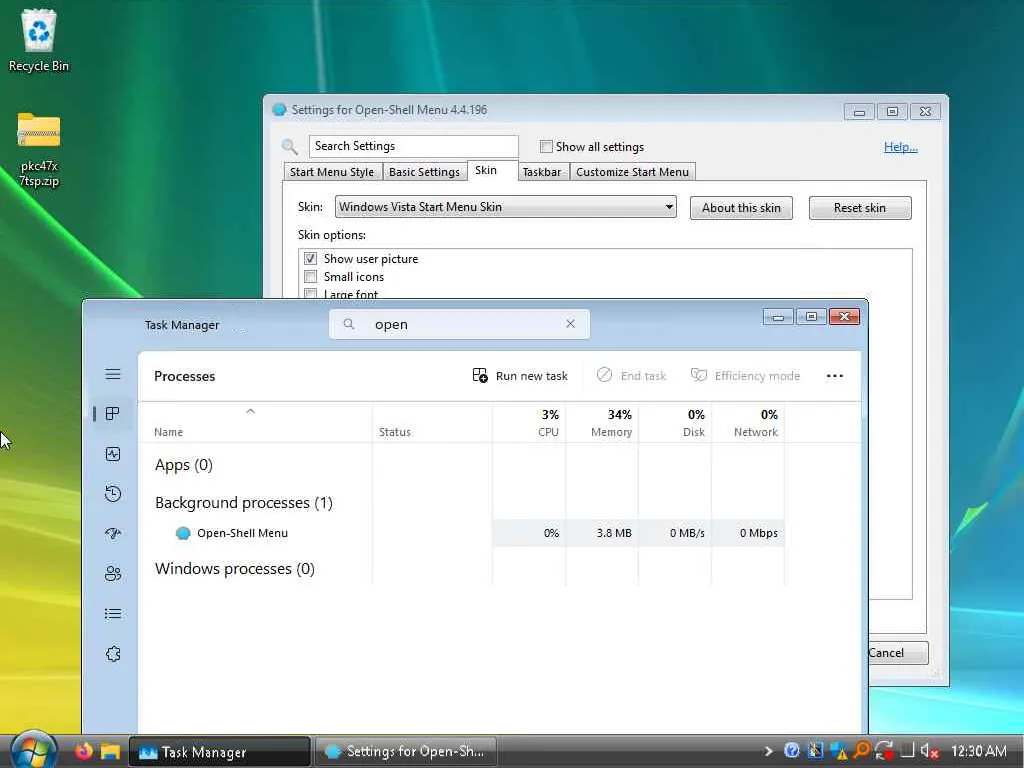1024x768 pixels.
Task: Click the Run new task button
Action: coord(520,376)
